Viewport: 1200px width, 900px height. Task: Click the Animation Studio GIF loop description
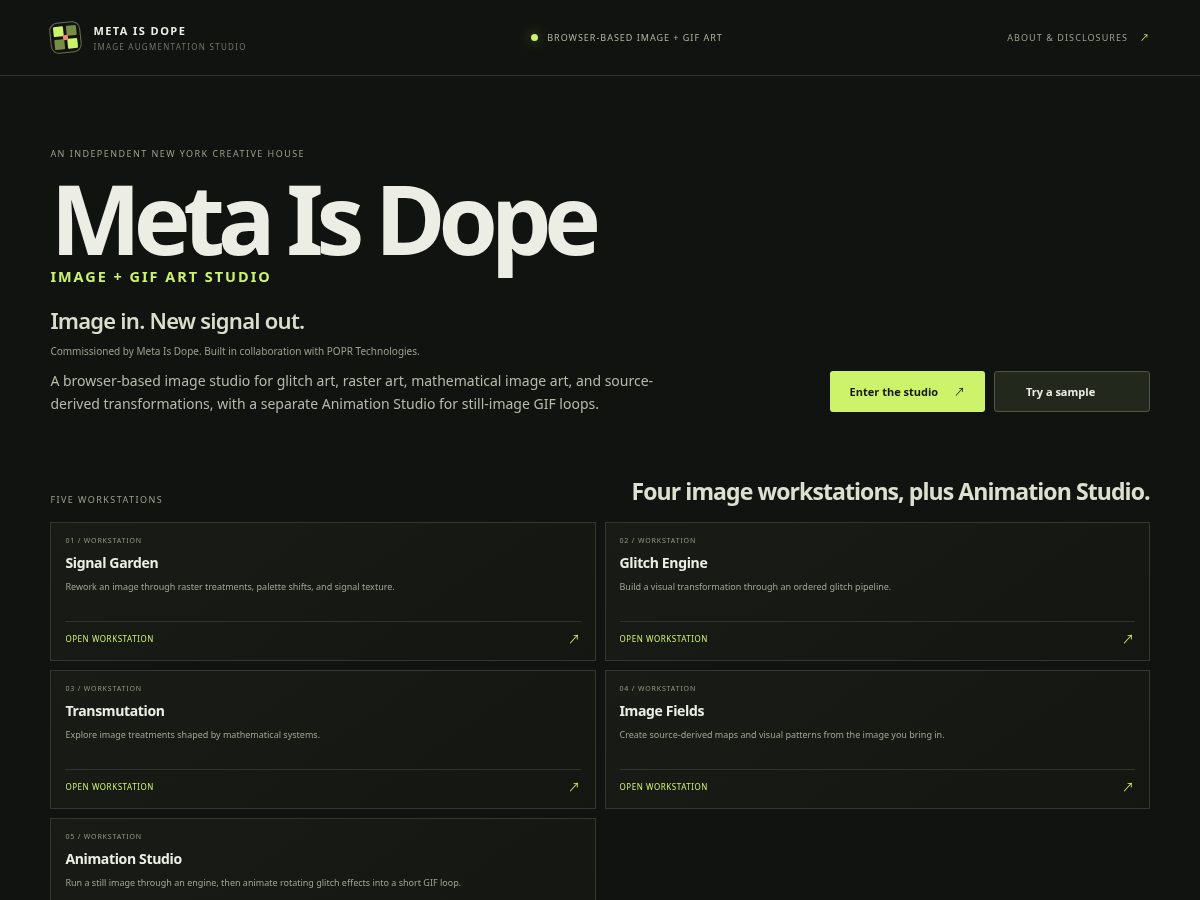coord(263,883)
